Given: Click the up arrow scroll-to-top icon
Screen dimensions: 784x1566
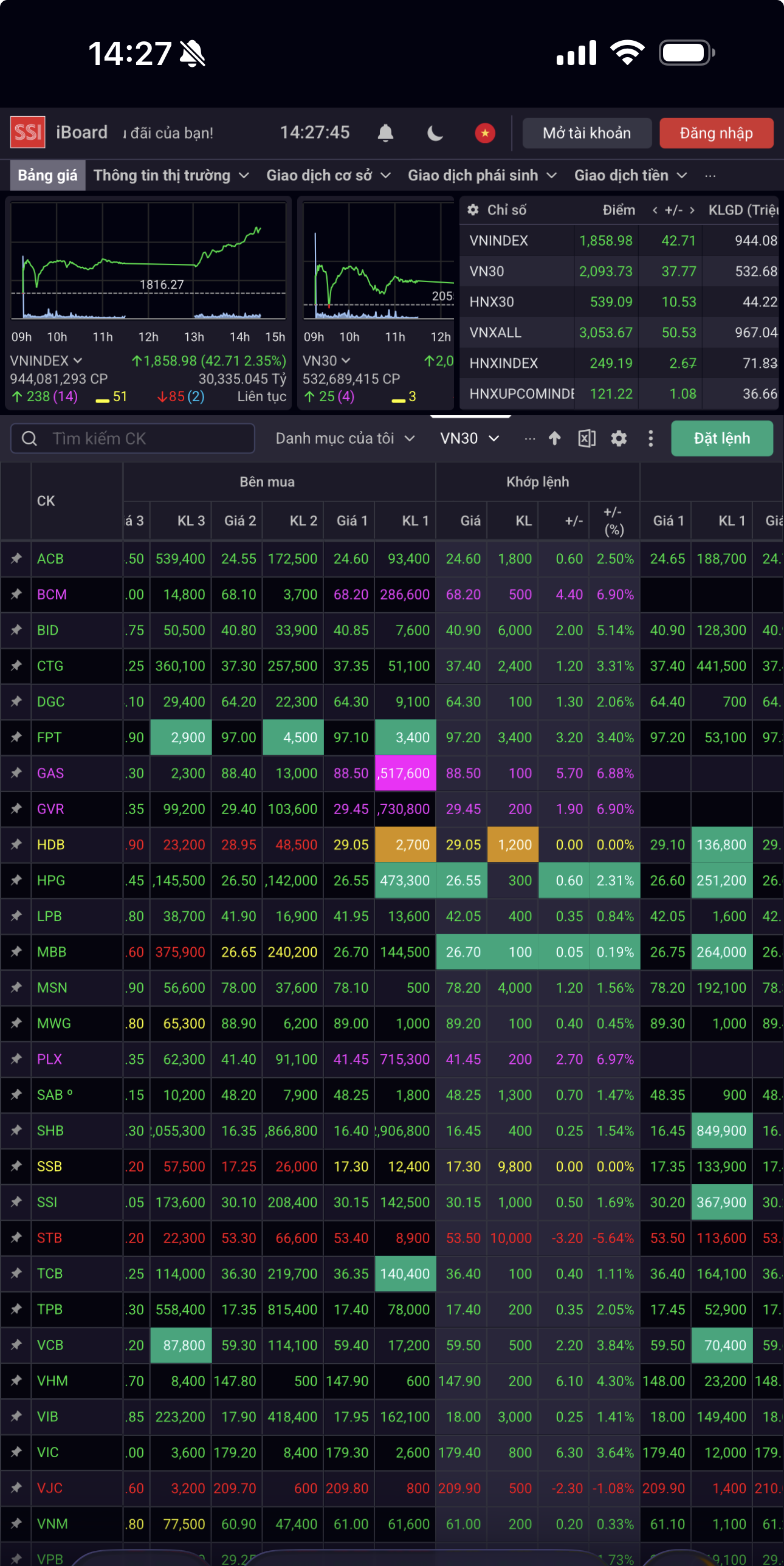Looking at the screenshot, I should click(554, 438).
